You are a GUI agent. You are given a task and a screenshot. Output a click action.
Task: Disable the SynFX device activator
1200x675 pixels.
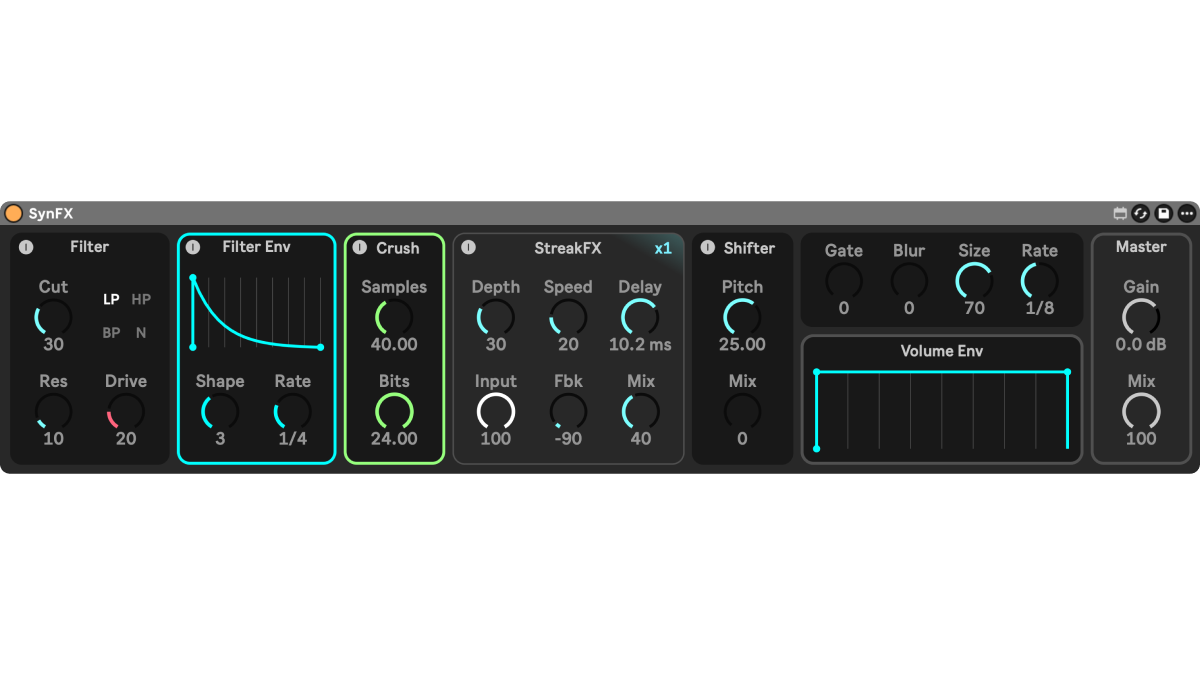13,212
